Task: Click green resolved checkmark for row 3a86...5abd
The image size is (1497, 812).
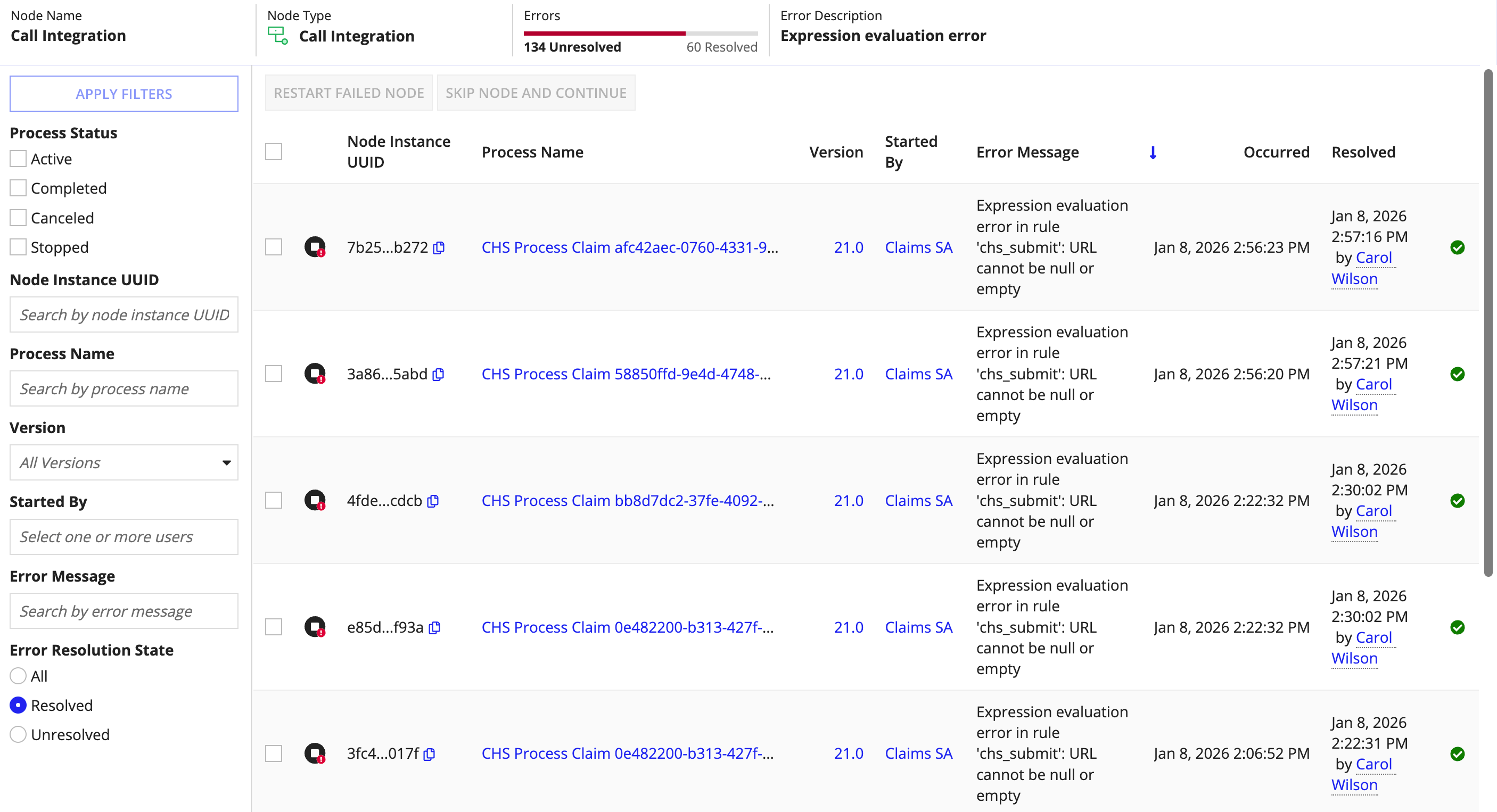Action: (1458, 374)
